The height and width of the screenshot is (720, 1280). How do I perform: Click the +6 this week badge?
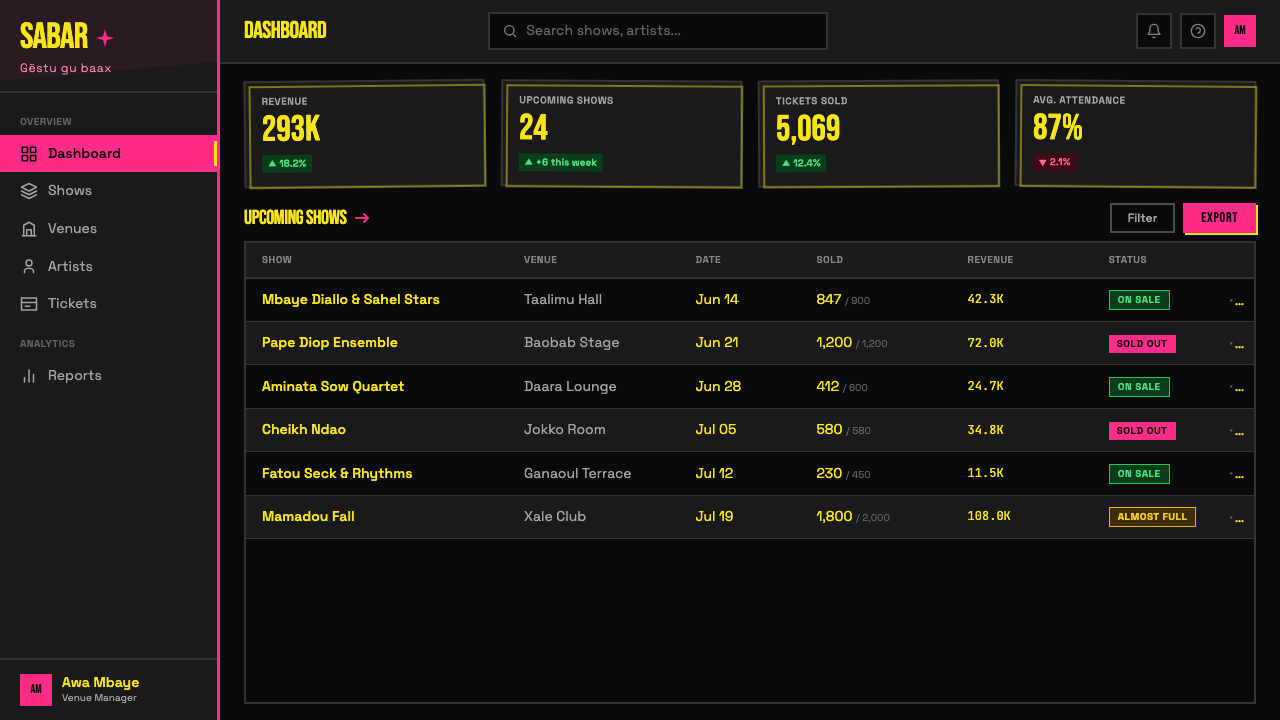(560, 162)
